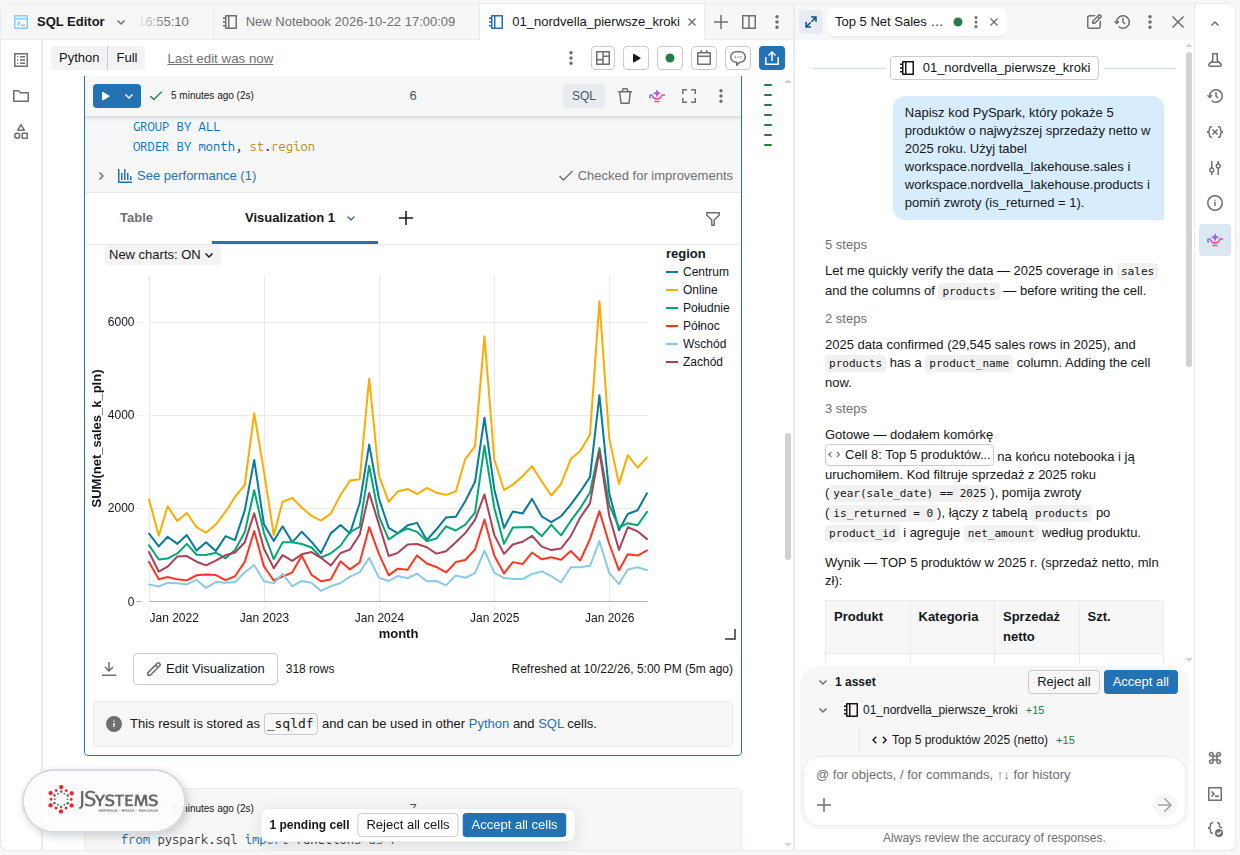The image size is (1240, 855).
Task: Open the comments speech bubble icon
Action: click(x=738, y=58)
